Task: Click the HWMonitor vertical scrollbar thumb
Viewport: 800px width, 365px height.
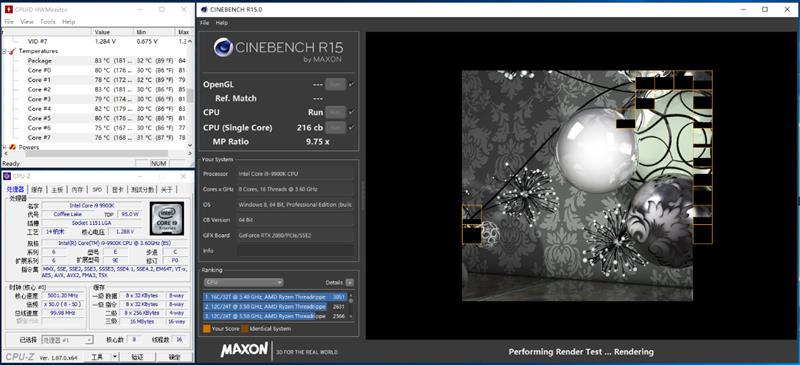Action: [190, 95]
